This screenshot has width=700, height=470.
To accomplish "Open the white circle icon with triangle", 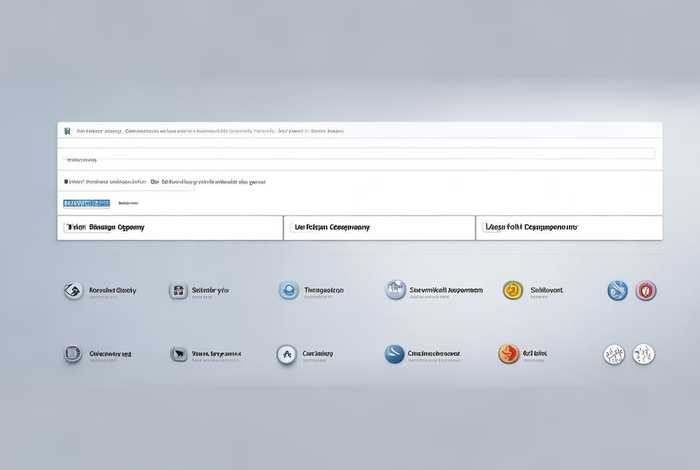I will [x=286, y=354].
